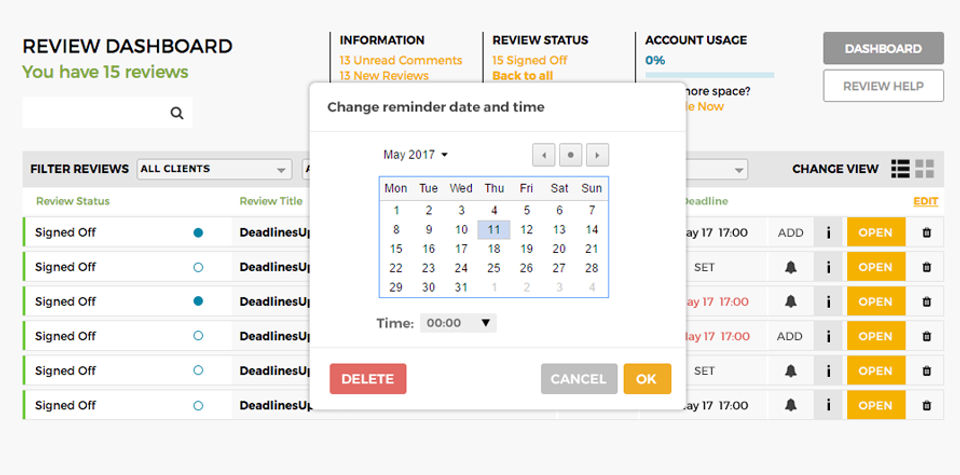Open the All Clients filter dropdown
960x475 pixels.
tap(213, 169)
